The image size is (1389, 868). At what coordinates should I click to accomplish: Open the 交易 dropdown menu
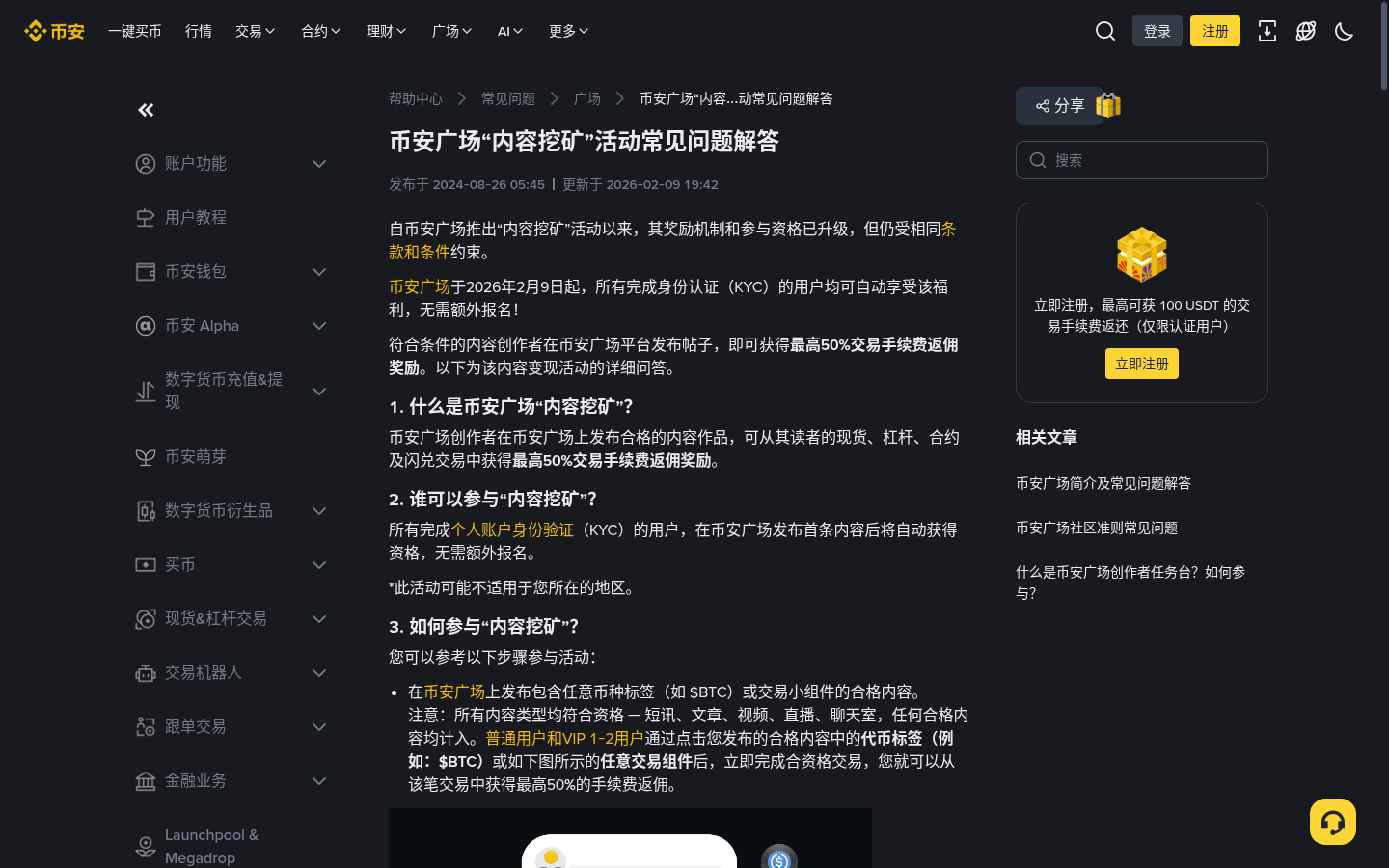tap(256, 31)
